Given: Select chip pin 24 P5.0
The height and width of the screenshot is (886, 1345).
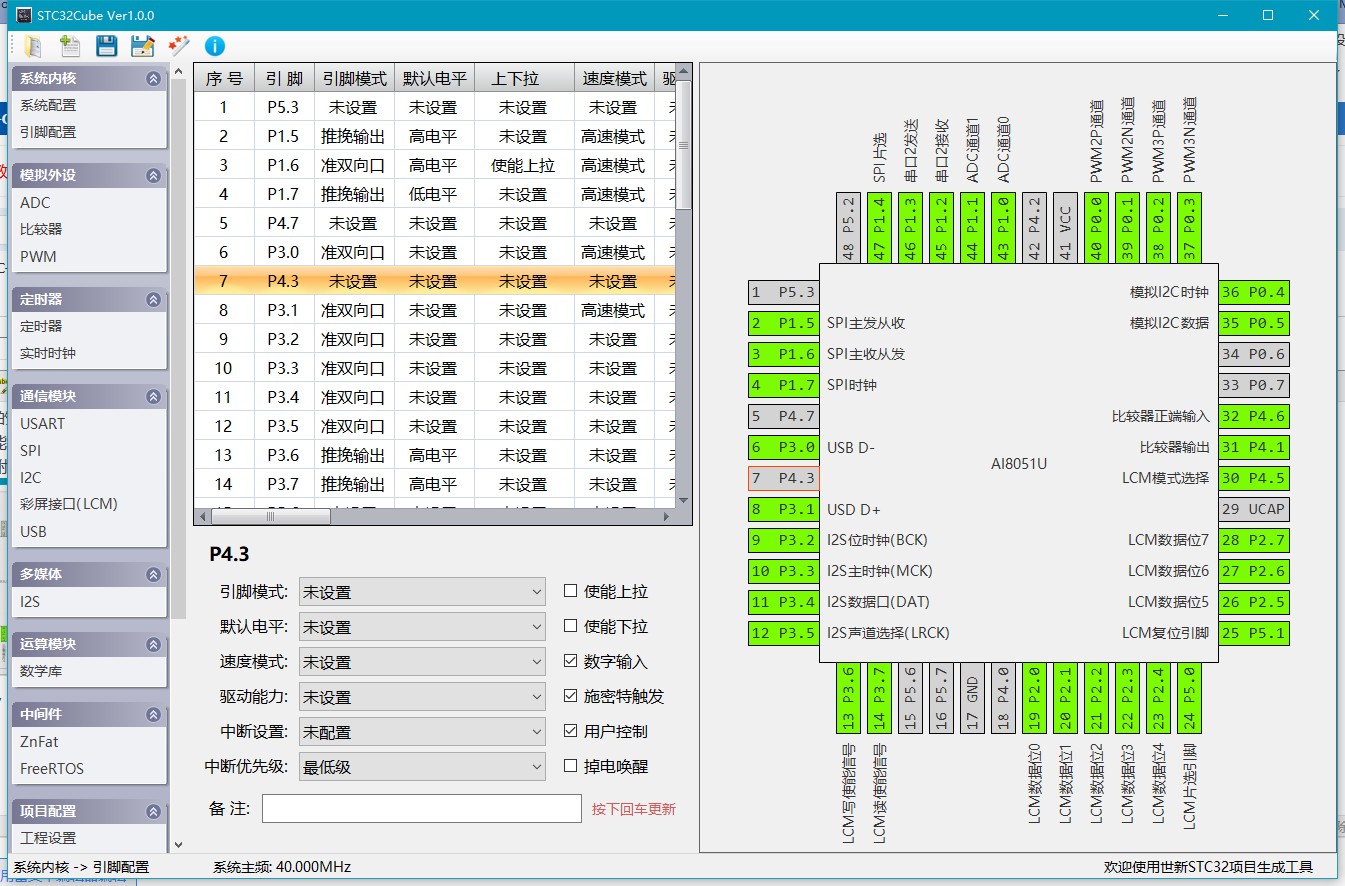Looking at the screenshot, I should coord(1188,697).
